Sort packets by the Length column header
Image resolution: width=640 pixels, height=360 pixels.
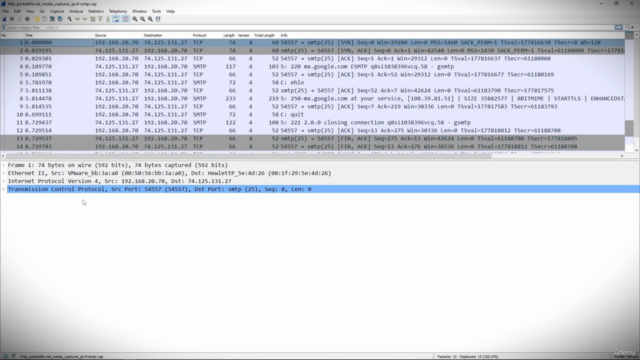coord(229,36)
